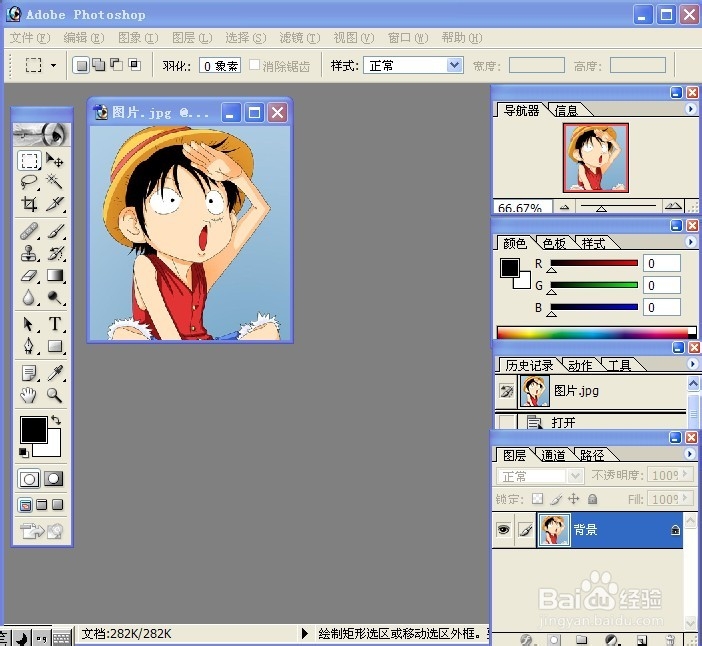Screen dimensions: 702x646
Task: Select the Move tool
Action: pyautogui.click(x=55, y=160)
